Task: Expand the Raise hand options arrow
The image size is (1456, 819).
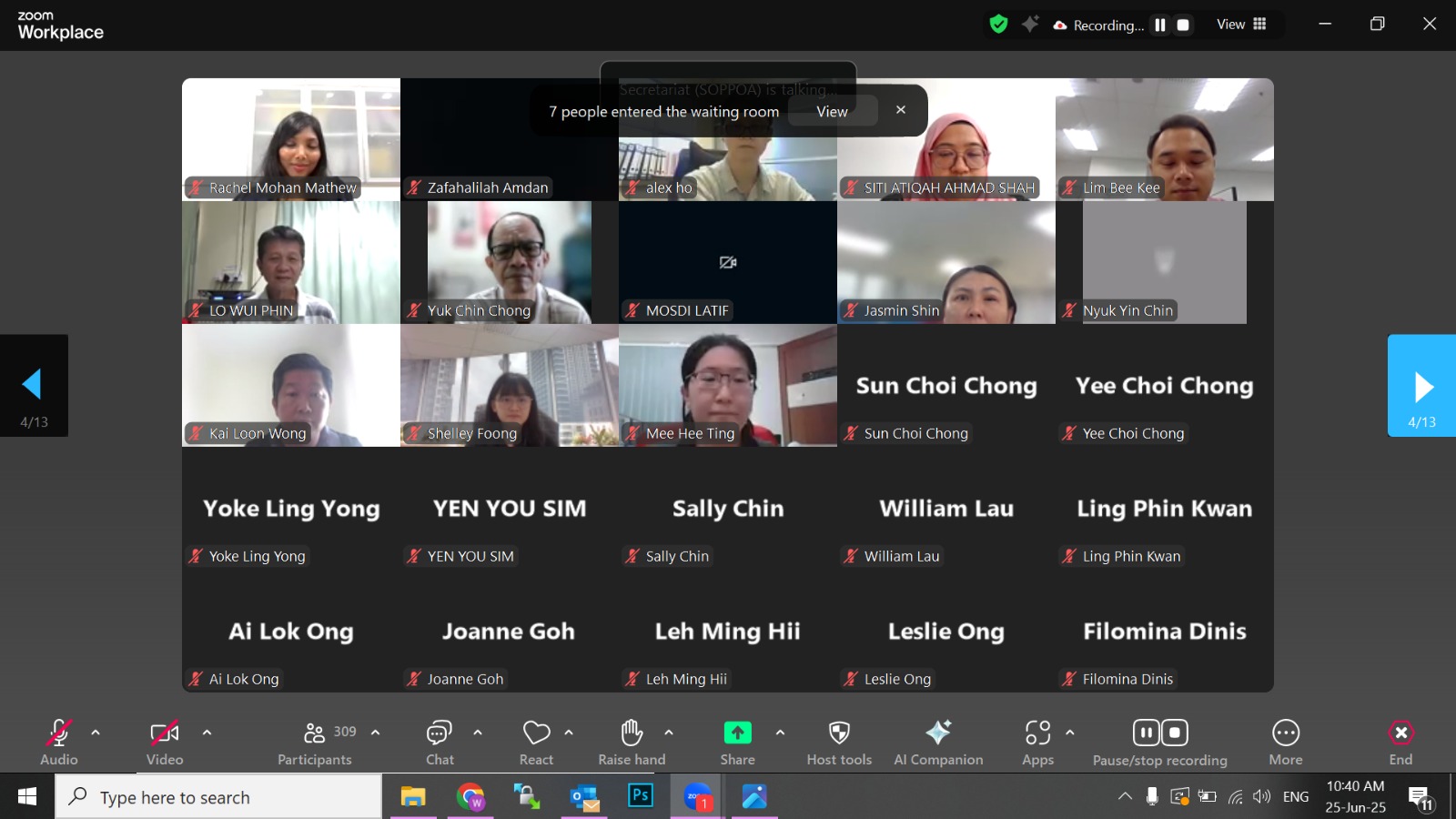Action: pos(669,732)
